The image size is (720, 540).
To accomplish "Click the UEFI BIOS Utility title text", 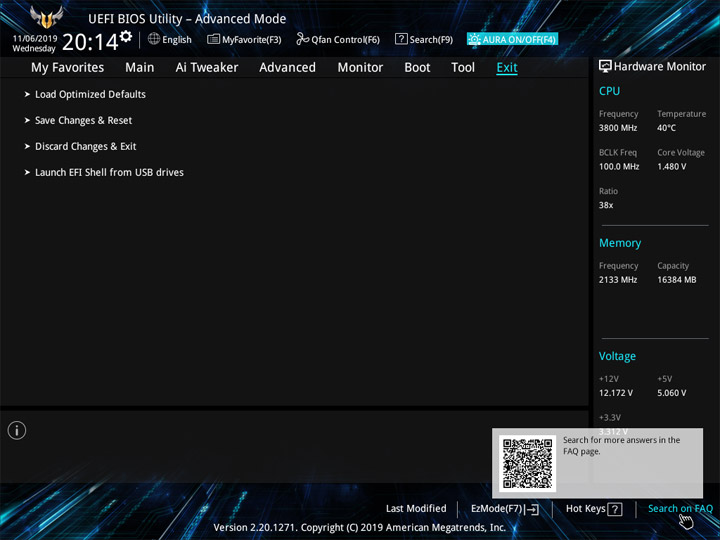I will click(187, 19).
